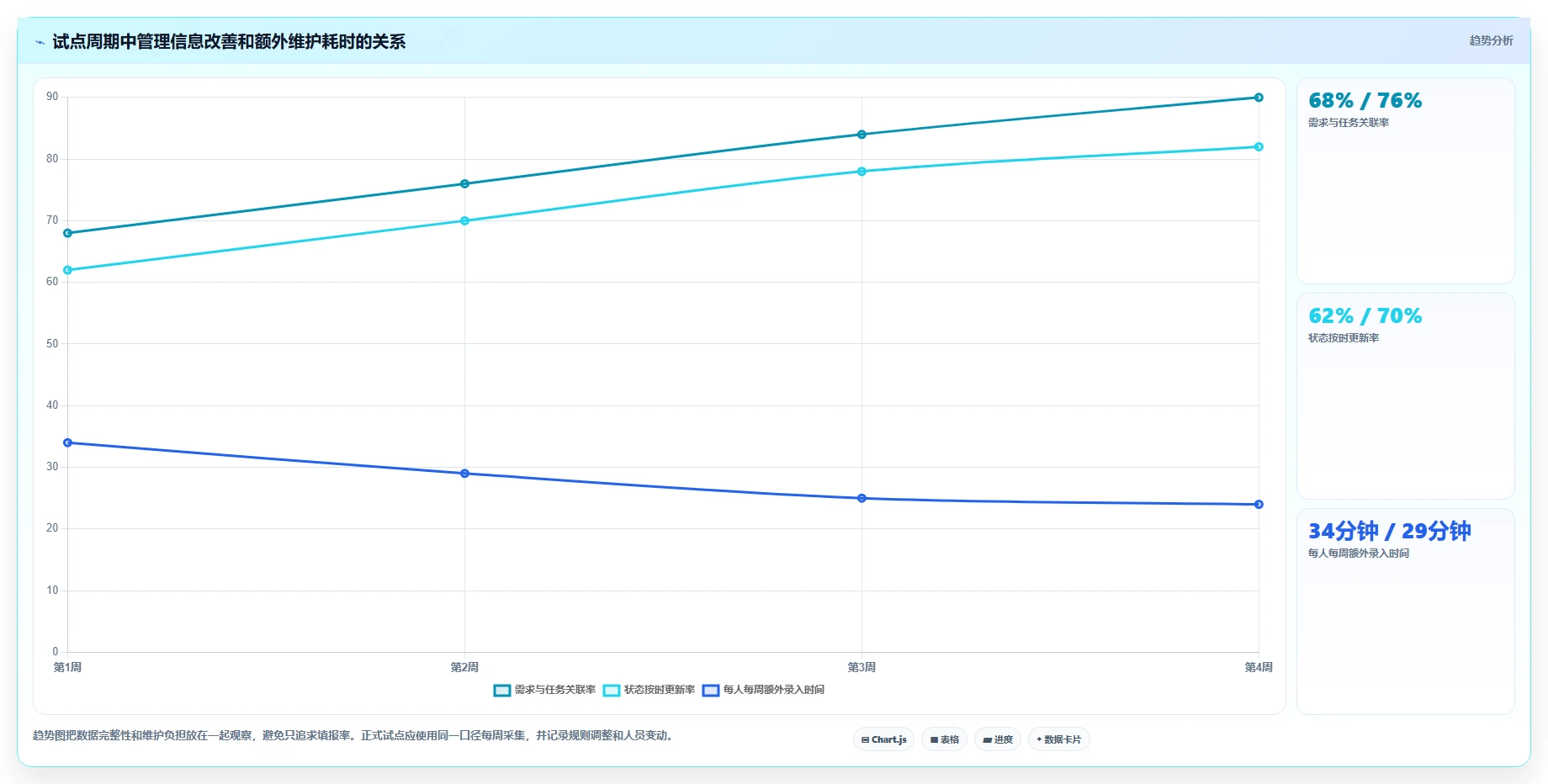Click the 34分钟 / 29分钟 stat value
This screenshot has width=1548, height=784.
pos(1390,532)
